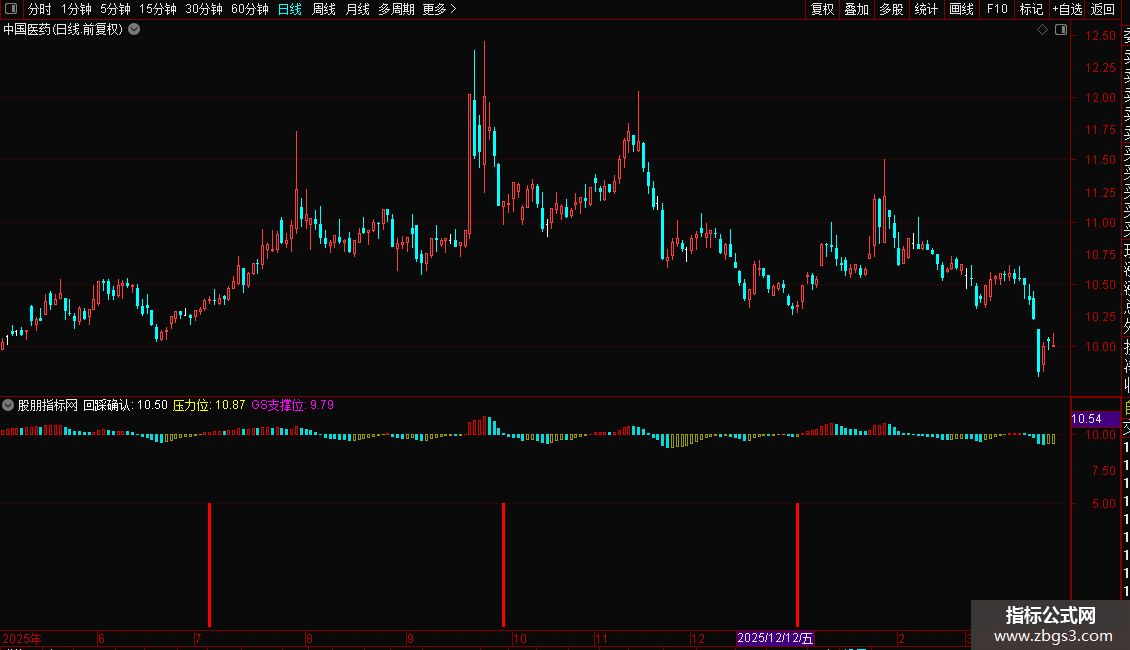Open F10 company information
Viewport: 1130px width, 650px height.
[x=997, y=9]
